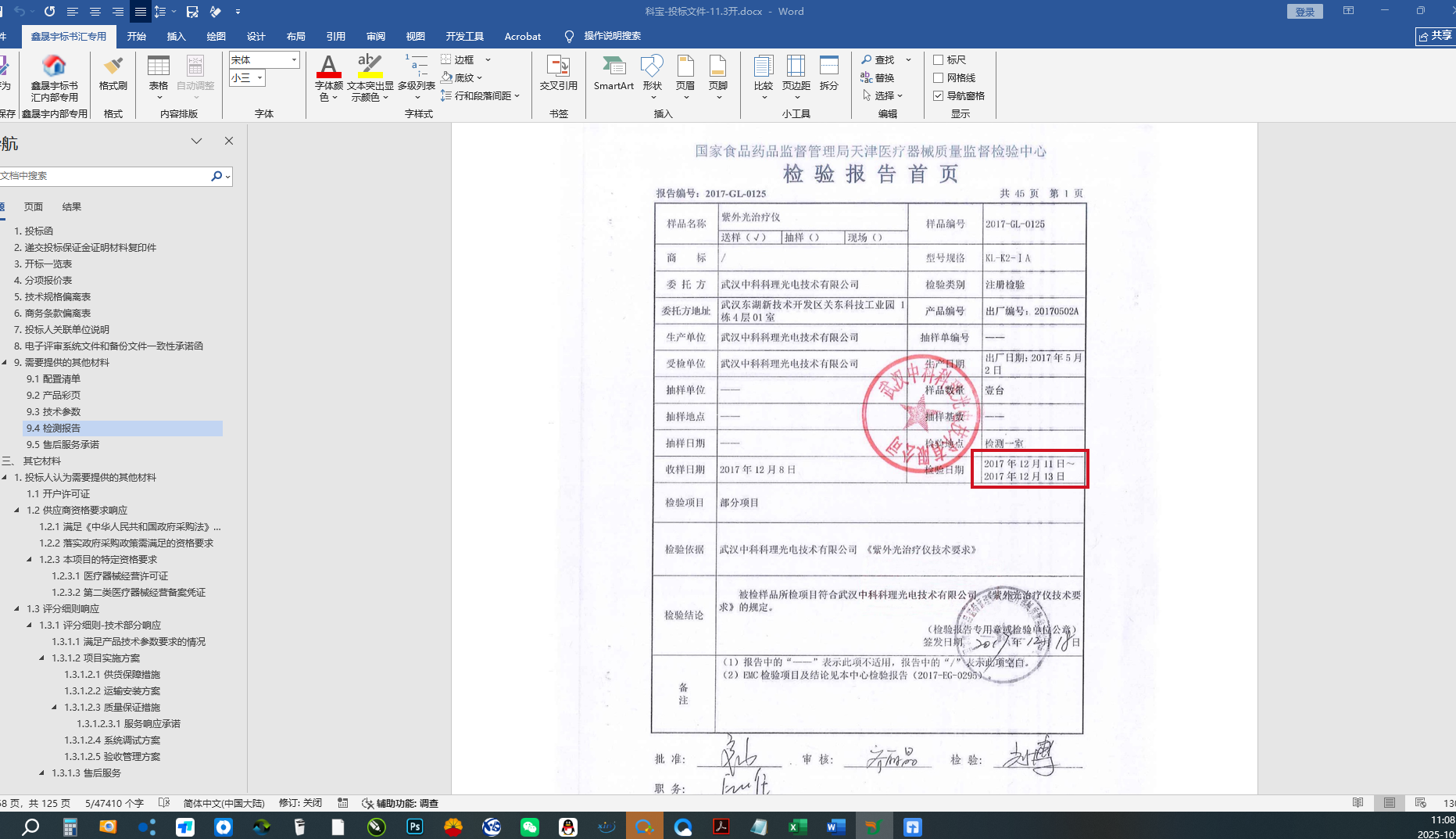The height and width of the screenshot is (839, 1456).
Task: Click the justify alignment icon in title bar
Action: [141, 12]
